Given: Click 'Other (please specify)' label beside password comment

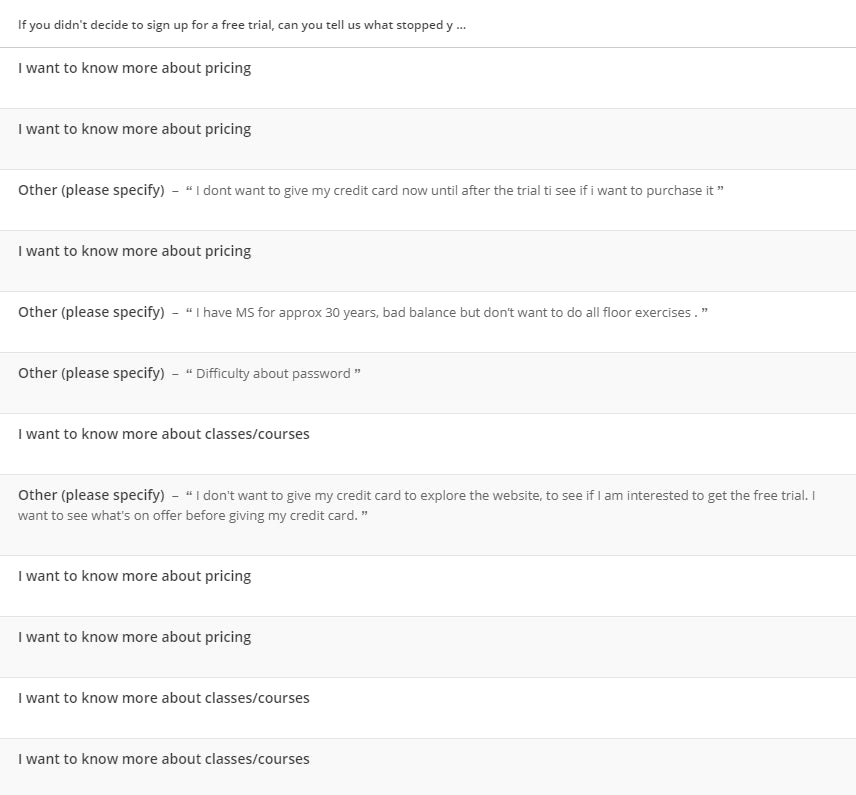Looking at the screenshot, I should click(91, 373).
